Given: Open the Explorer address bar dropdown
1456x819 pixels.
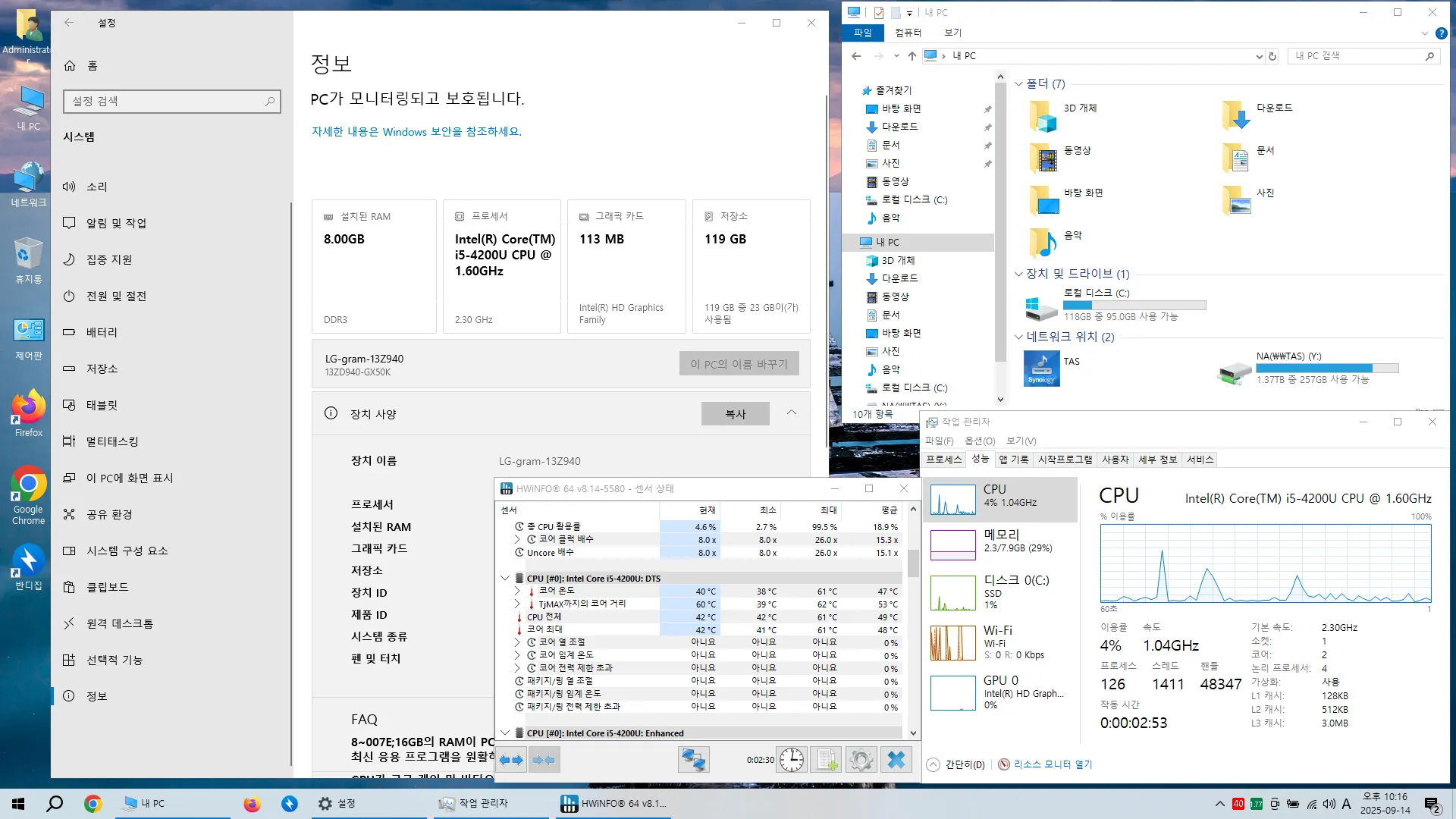Looking at the screenshot, I should pos(1259,56).
